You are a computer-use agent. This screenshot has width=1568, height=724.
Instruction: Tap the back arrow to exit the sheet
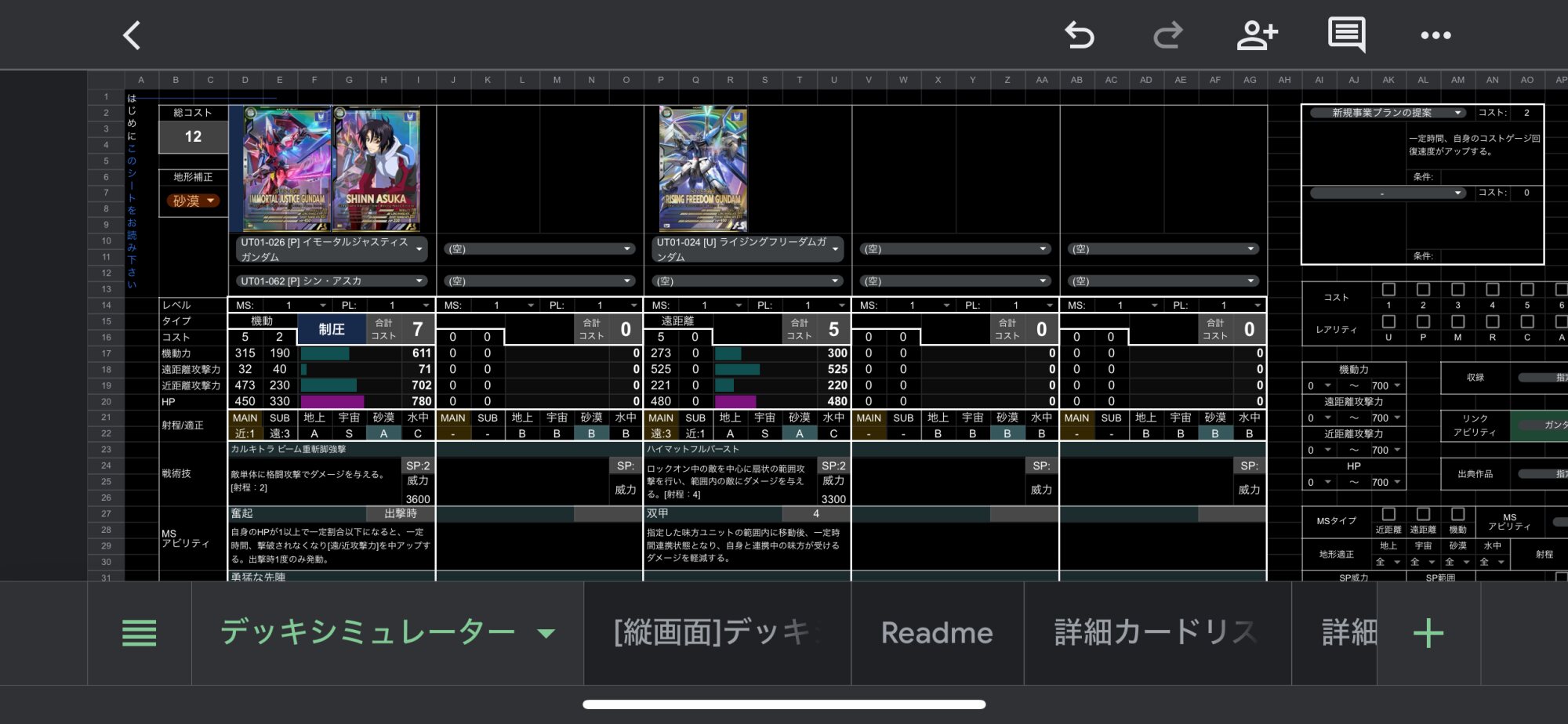[x=132, y=35]
